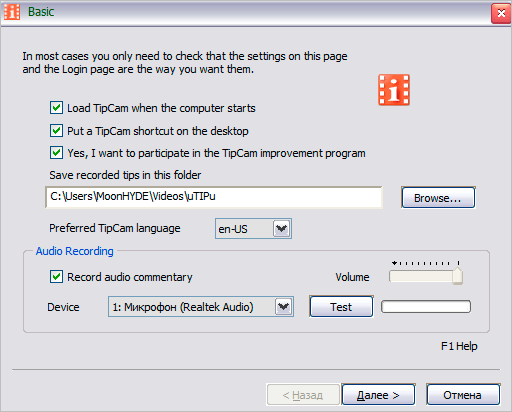512x412 pixels.
Task: Click the save folder path field
Action: pos(214,197)
